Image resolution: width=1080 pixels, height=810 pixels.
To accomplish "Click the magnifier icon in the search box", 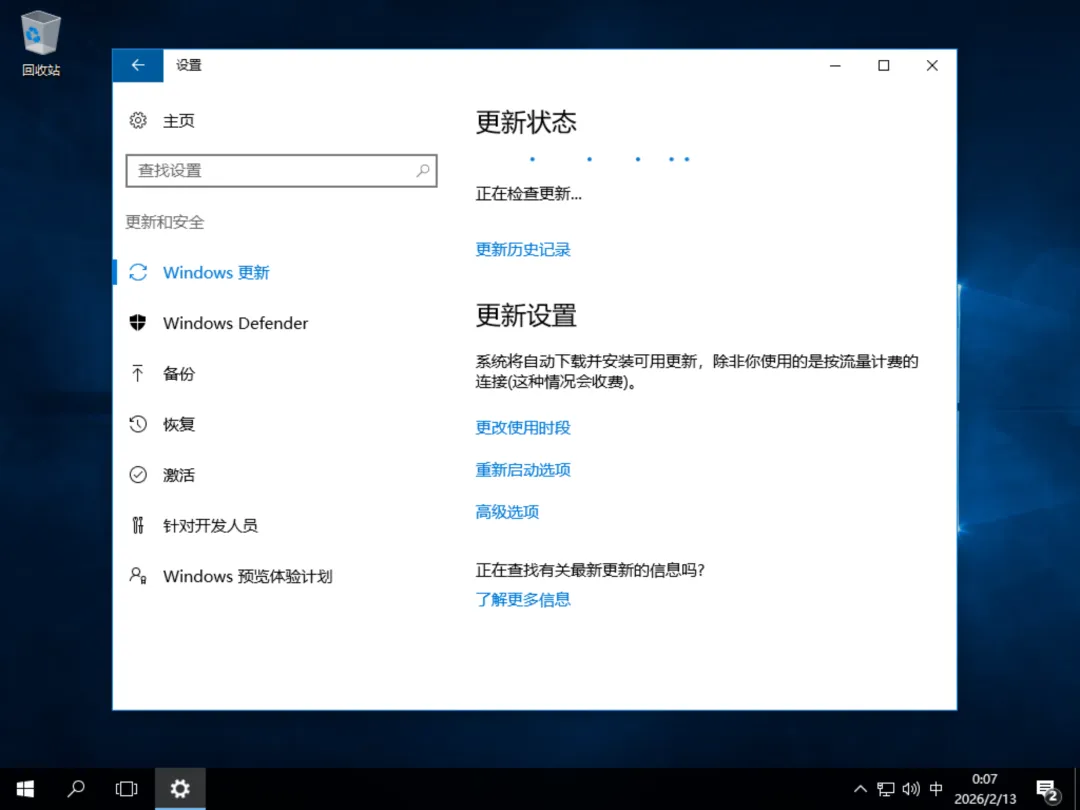I will click(x=423, y=170).
